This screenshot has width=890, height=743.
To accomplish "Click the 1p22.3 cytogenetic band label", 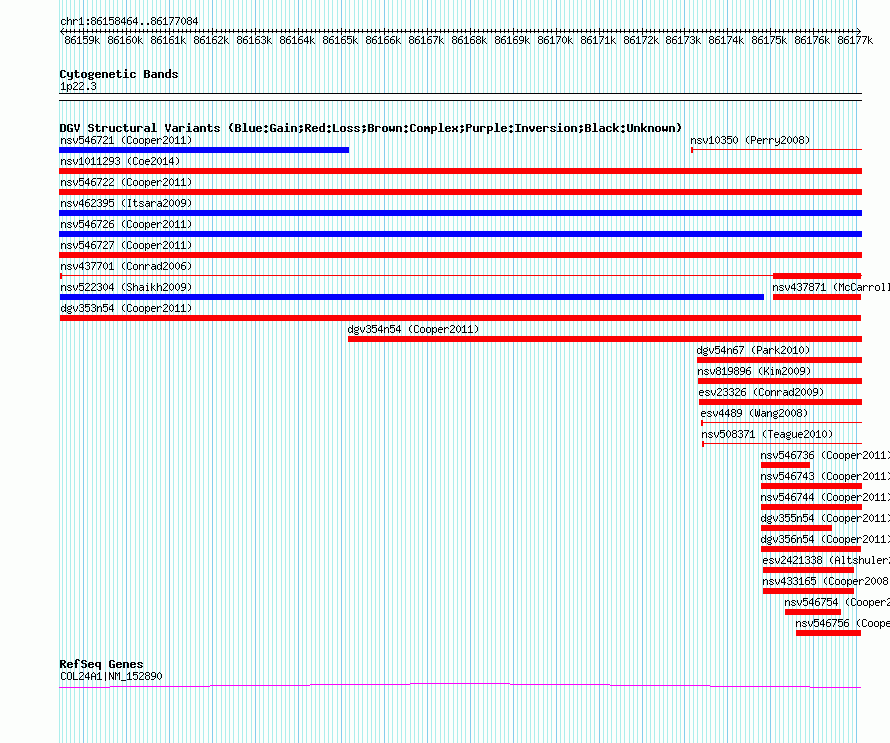I will pos(78,86).
